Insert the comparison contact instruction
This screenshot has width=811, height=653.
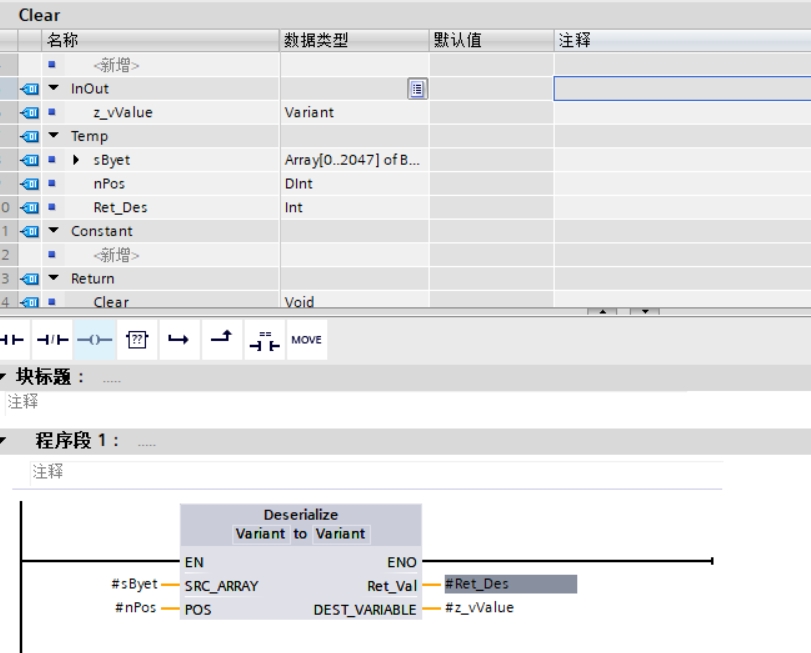coord(264,340)
